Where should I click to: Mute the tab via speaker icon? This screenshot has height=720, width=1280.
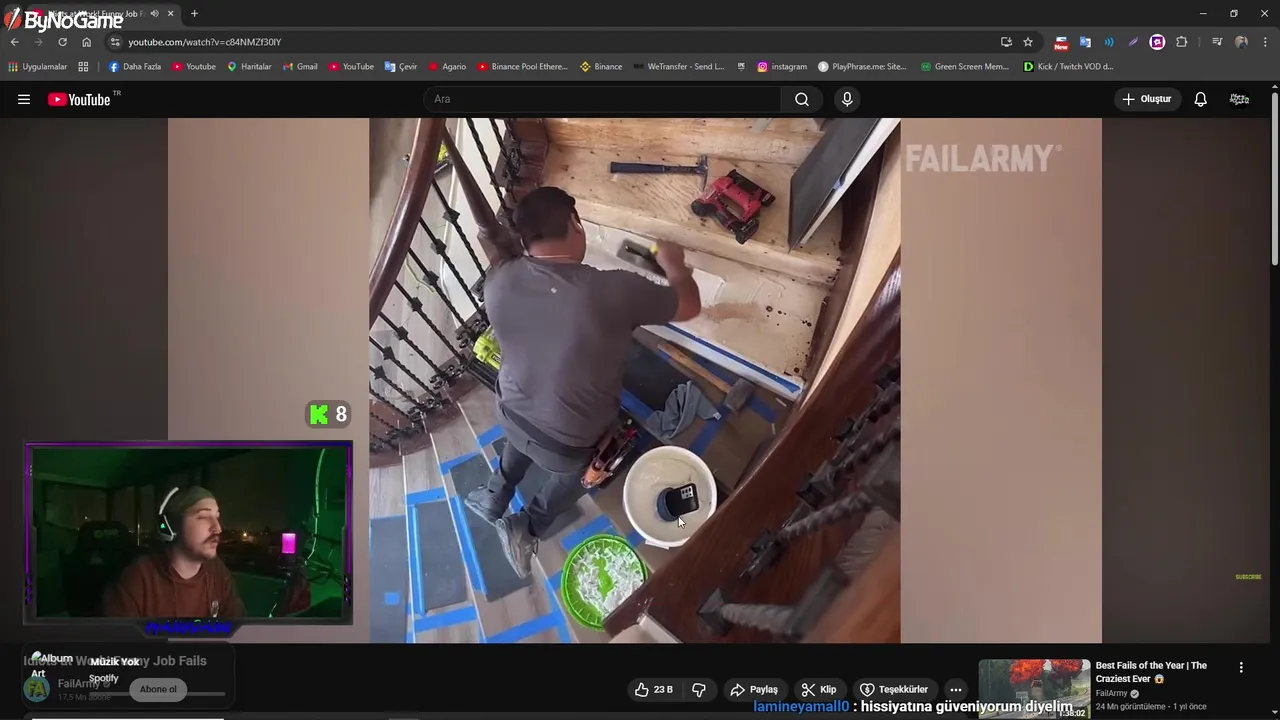[x=154, y=14]
